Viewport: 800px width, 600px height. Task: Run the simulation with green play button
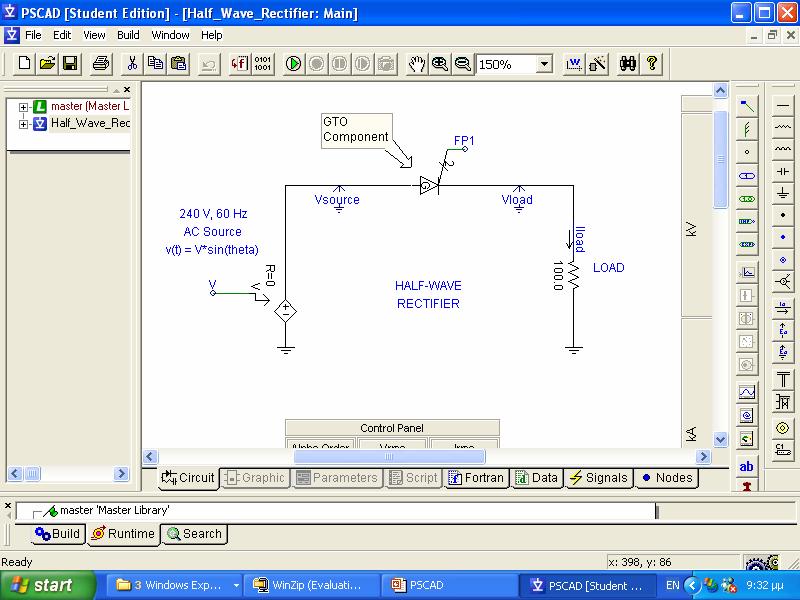coord(293,64)
